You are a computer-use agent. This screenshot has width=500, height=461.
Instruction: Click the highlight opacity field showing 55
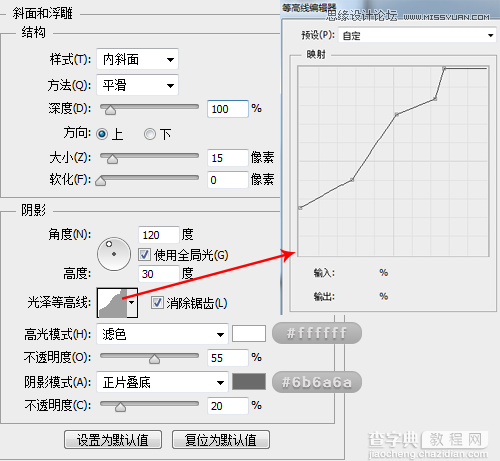coord(228,358)
